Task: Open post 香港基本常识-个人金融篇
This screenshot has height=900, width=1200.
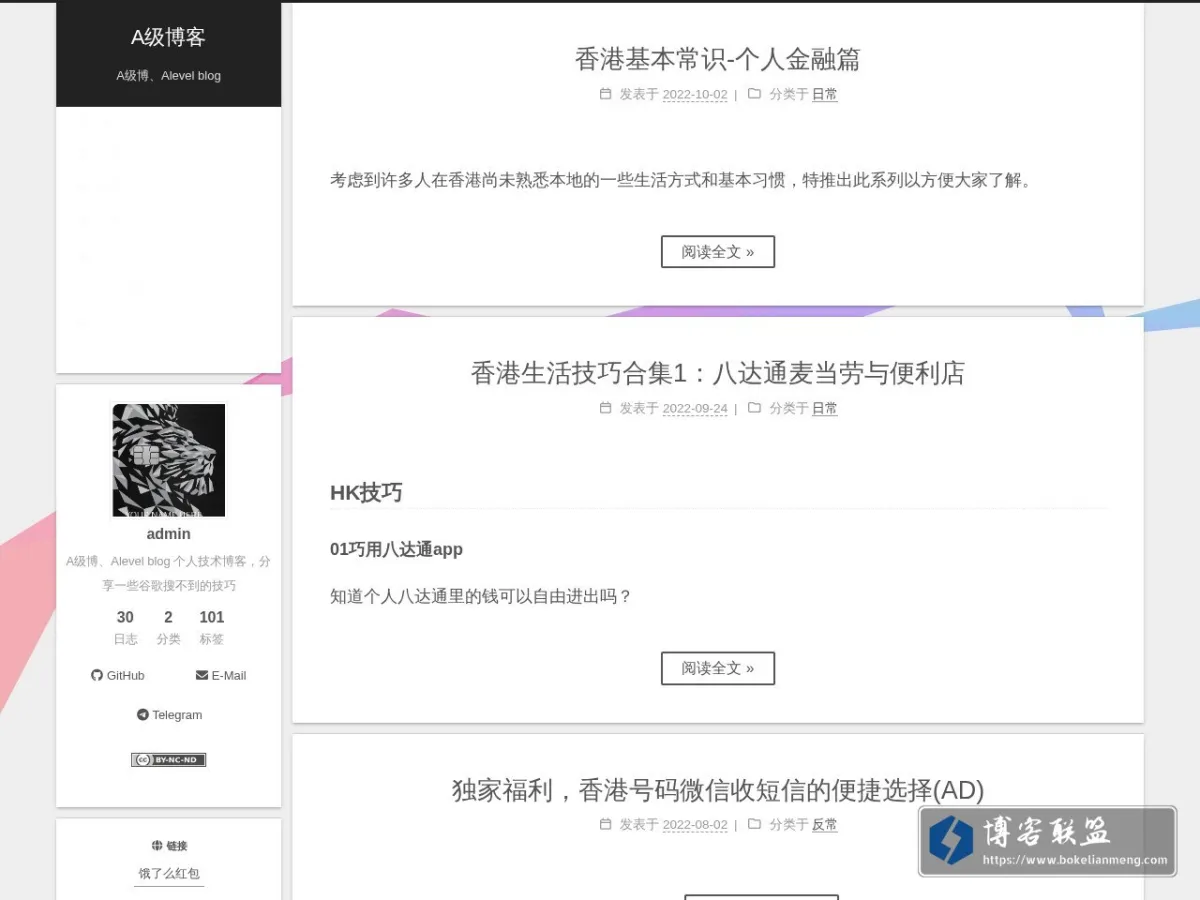Action: coord(718,59)
